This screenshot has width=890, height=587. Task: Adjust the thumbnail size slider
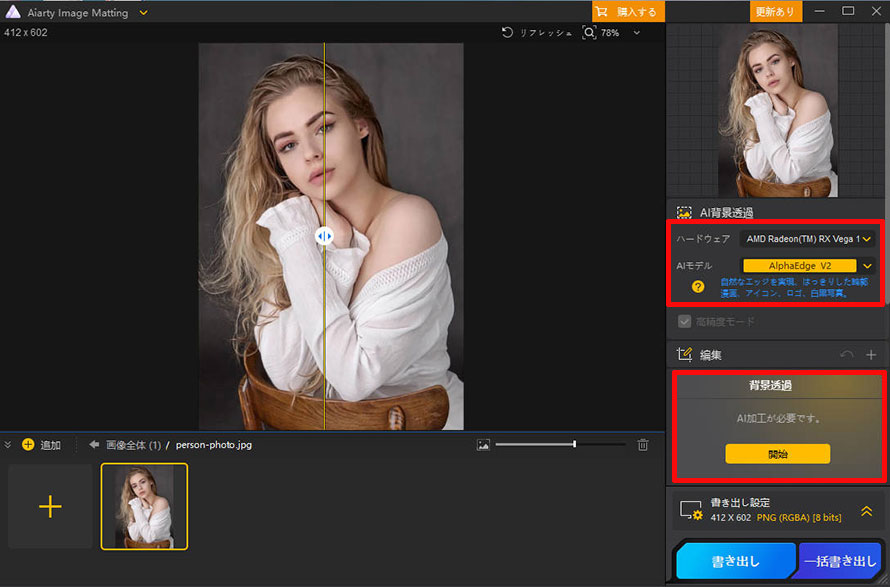575,445
